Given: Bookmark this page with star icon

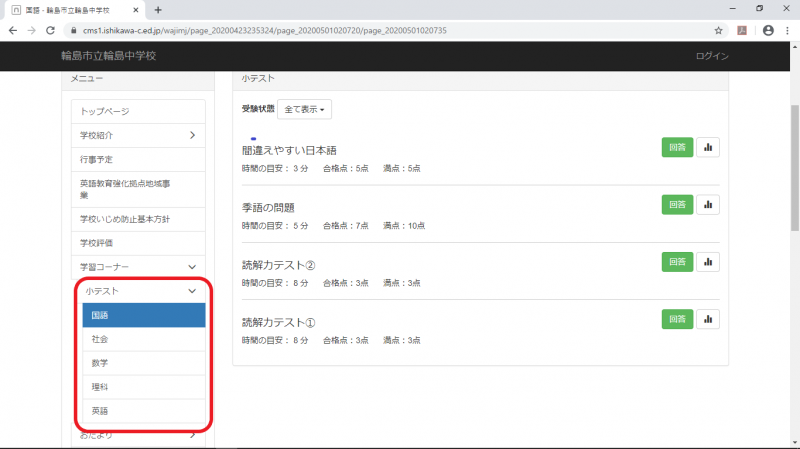Looking at the screenshot, I should tap(718, 30).
